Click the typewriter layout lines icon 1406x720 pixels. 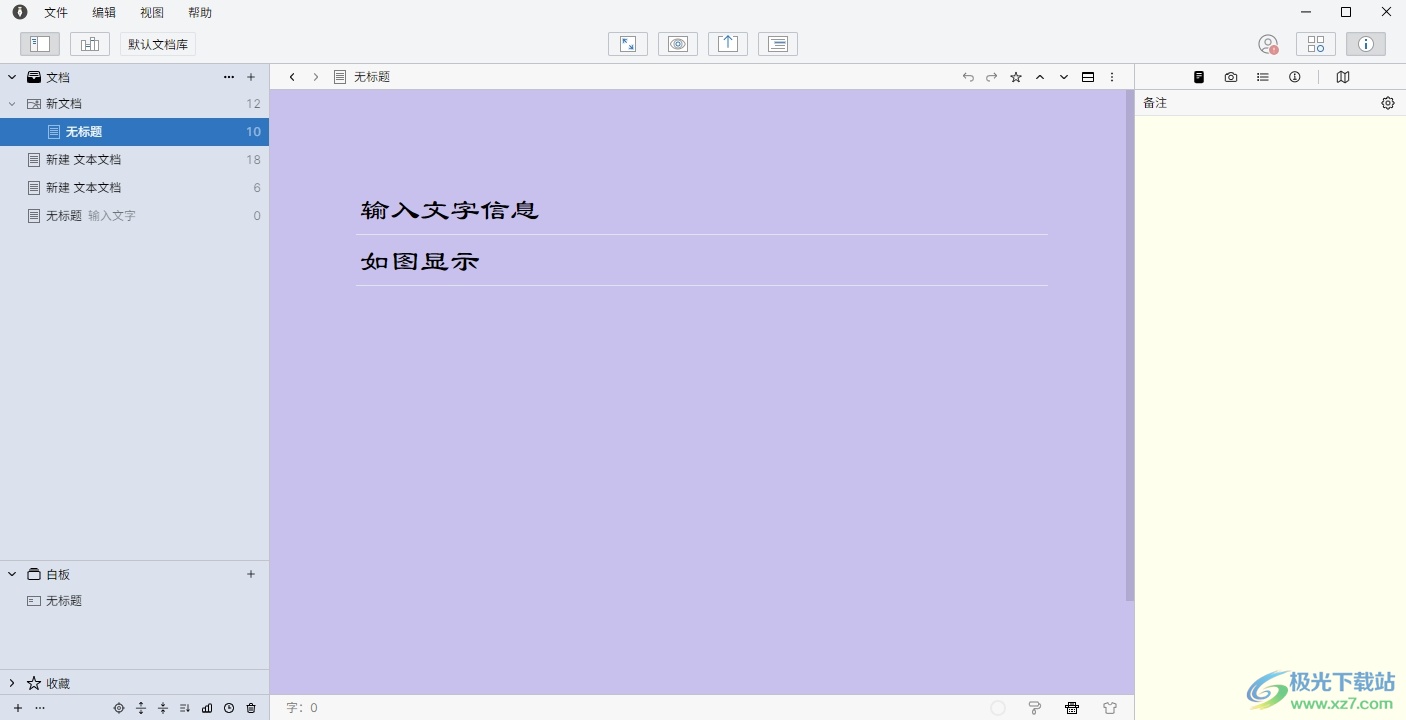[x=778, y=44]
